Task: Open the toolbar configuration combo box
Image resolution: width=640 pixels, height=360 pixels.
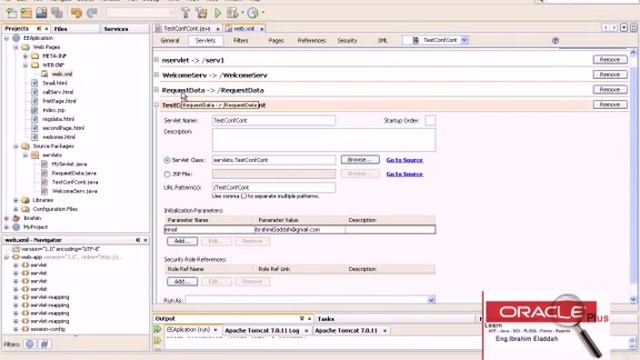Action: tap(140, 13)
